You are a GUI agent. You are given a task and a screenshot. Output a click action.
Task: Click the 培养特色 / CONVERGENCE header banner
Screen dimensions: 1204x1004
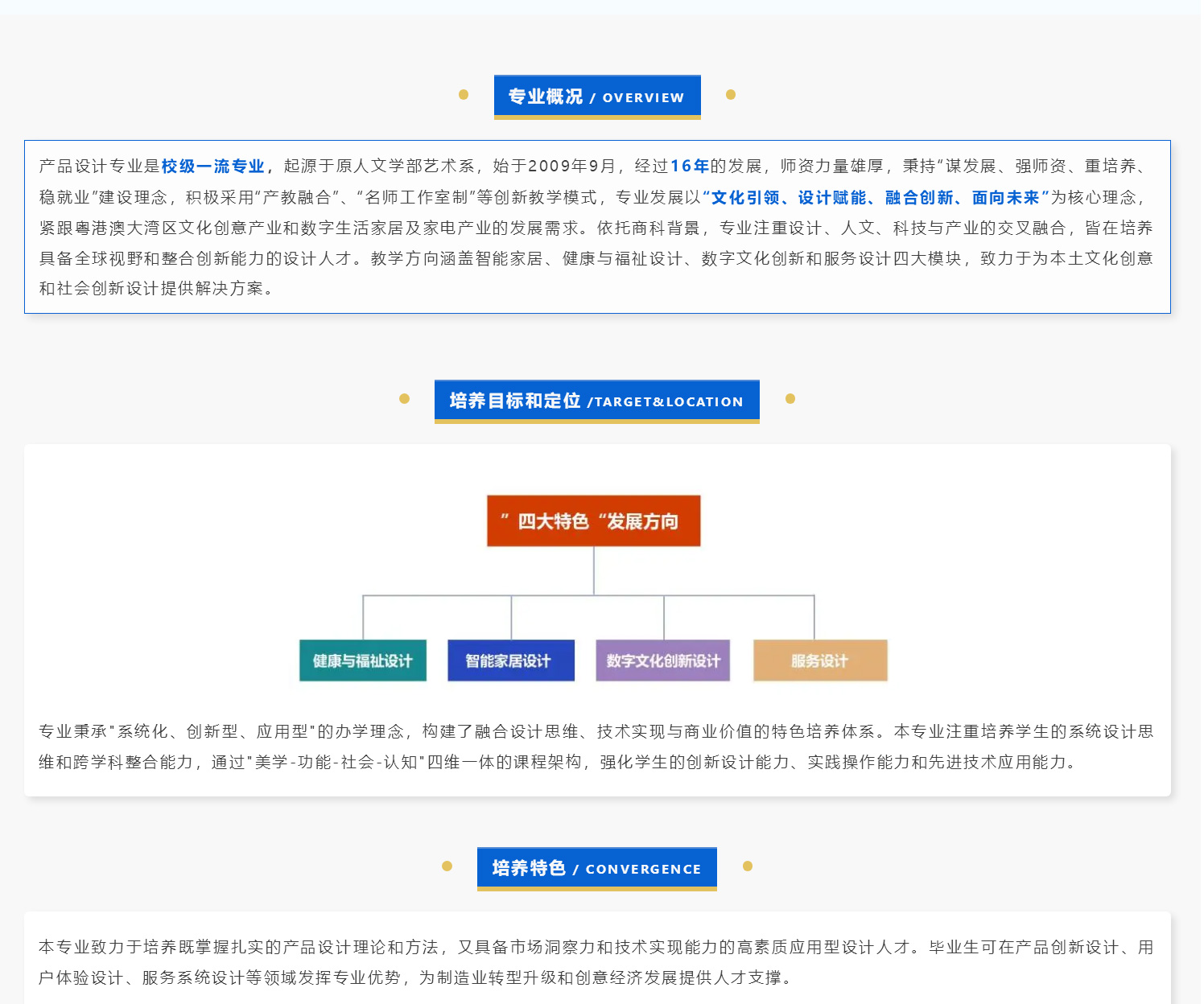596,868
